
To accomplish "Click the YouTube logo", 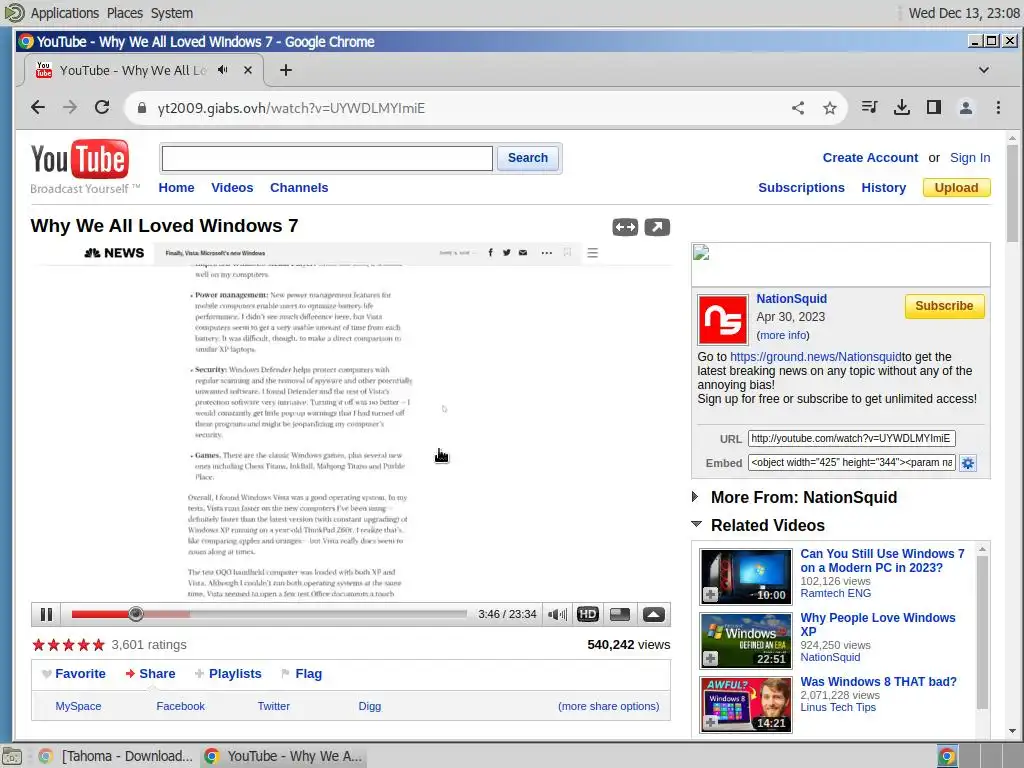I will click(x=80, y=160).
